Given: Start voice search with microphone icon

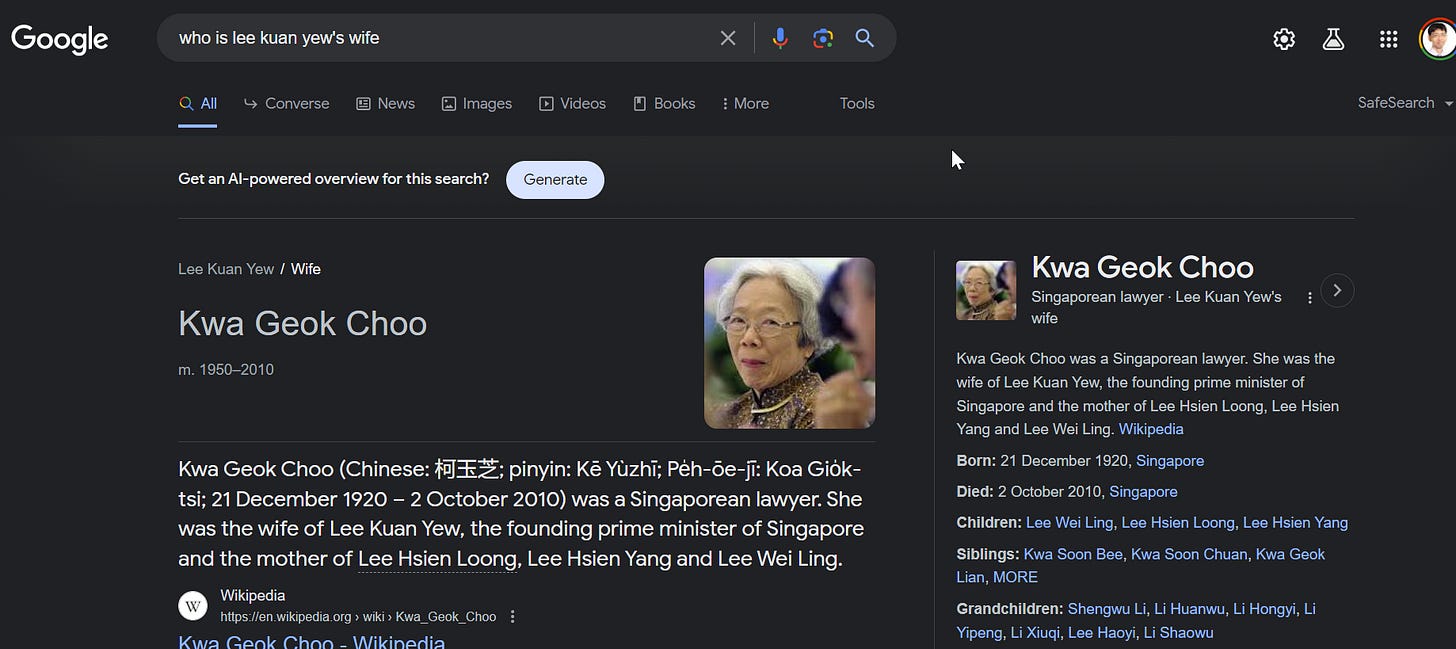Looking at the screenshot, I should point(780,38).
